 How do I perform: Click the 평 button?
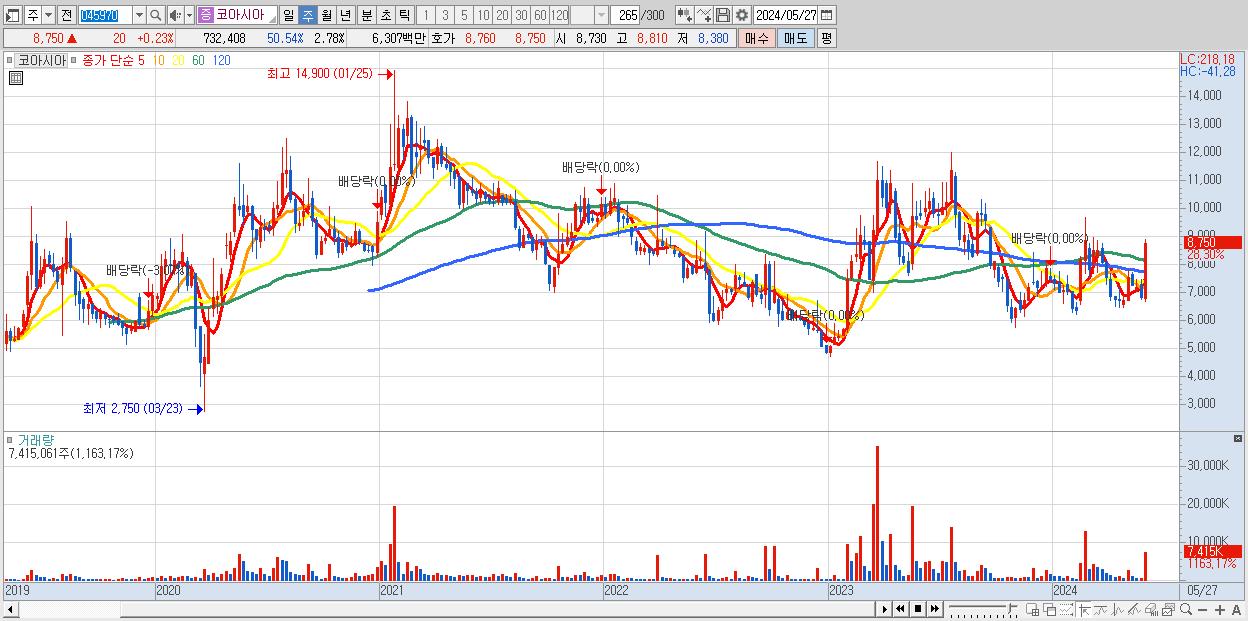(826, 38)
